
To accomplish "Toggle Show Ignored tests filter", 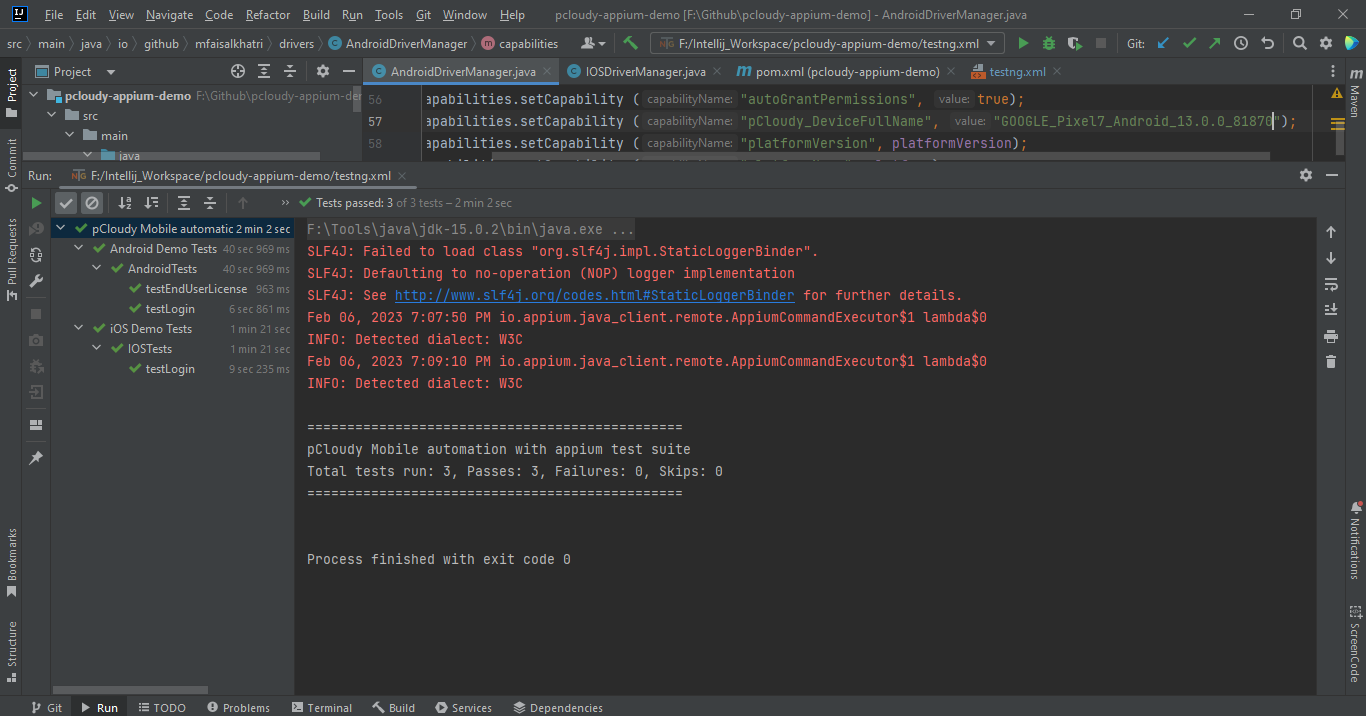I will coord(92,203).
